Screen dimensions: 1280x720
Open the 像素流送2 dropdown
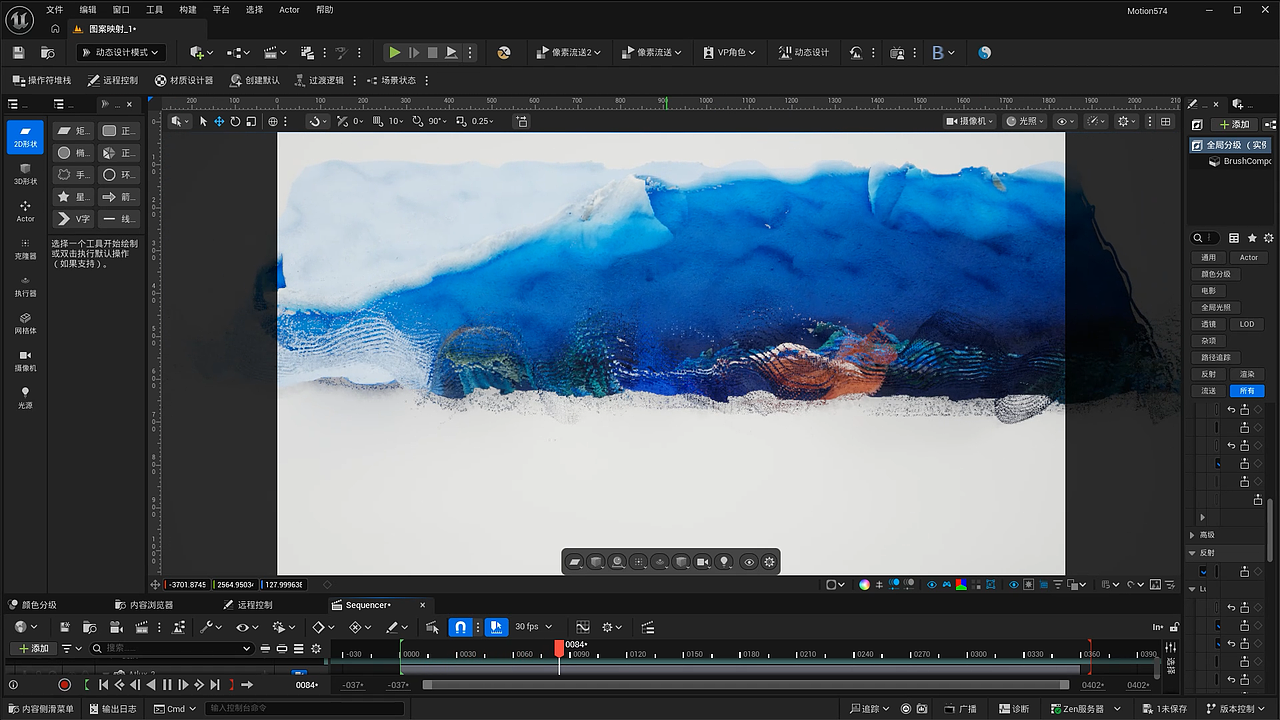(x=570, y=52)
